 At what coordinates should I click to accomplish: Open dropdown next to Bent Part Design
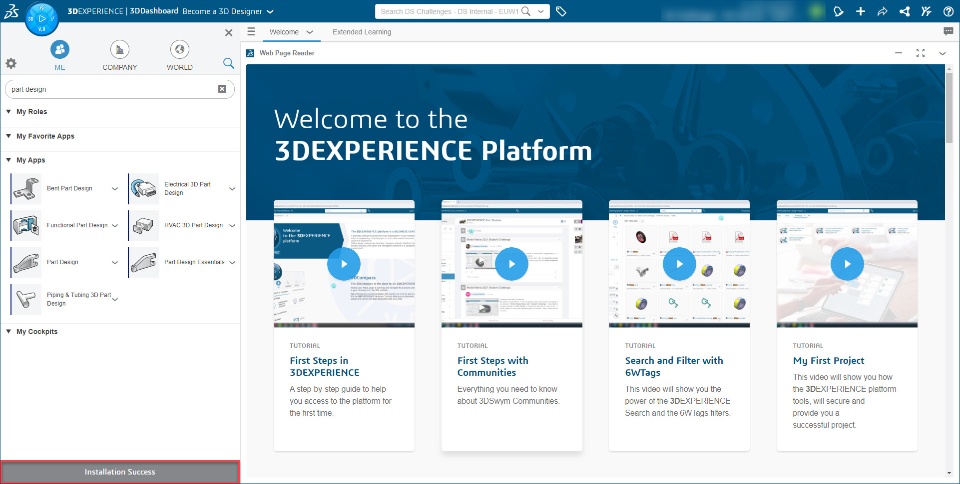tap(114, 189)
